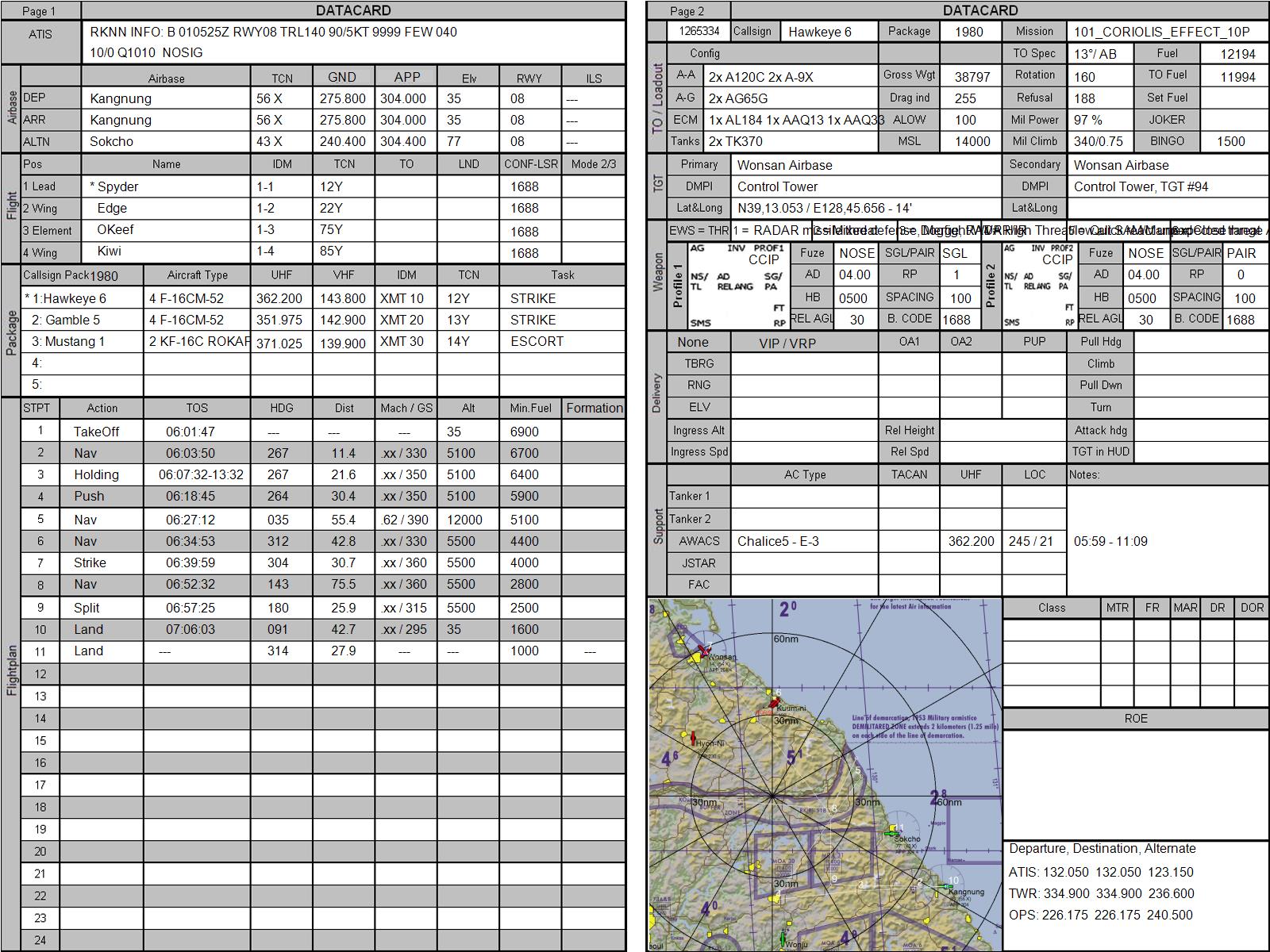Select the Strike steerpoint 7 row action
The width and height of the screenshot is (1270, 952).
coord(90,562)
